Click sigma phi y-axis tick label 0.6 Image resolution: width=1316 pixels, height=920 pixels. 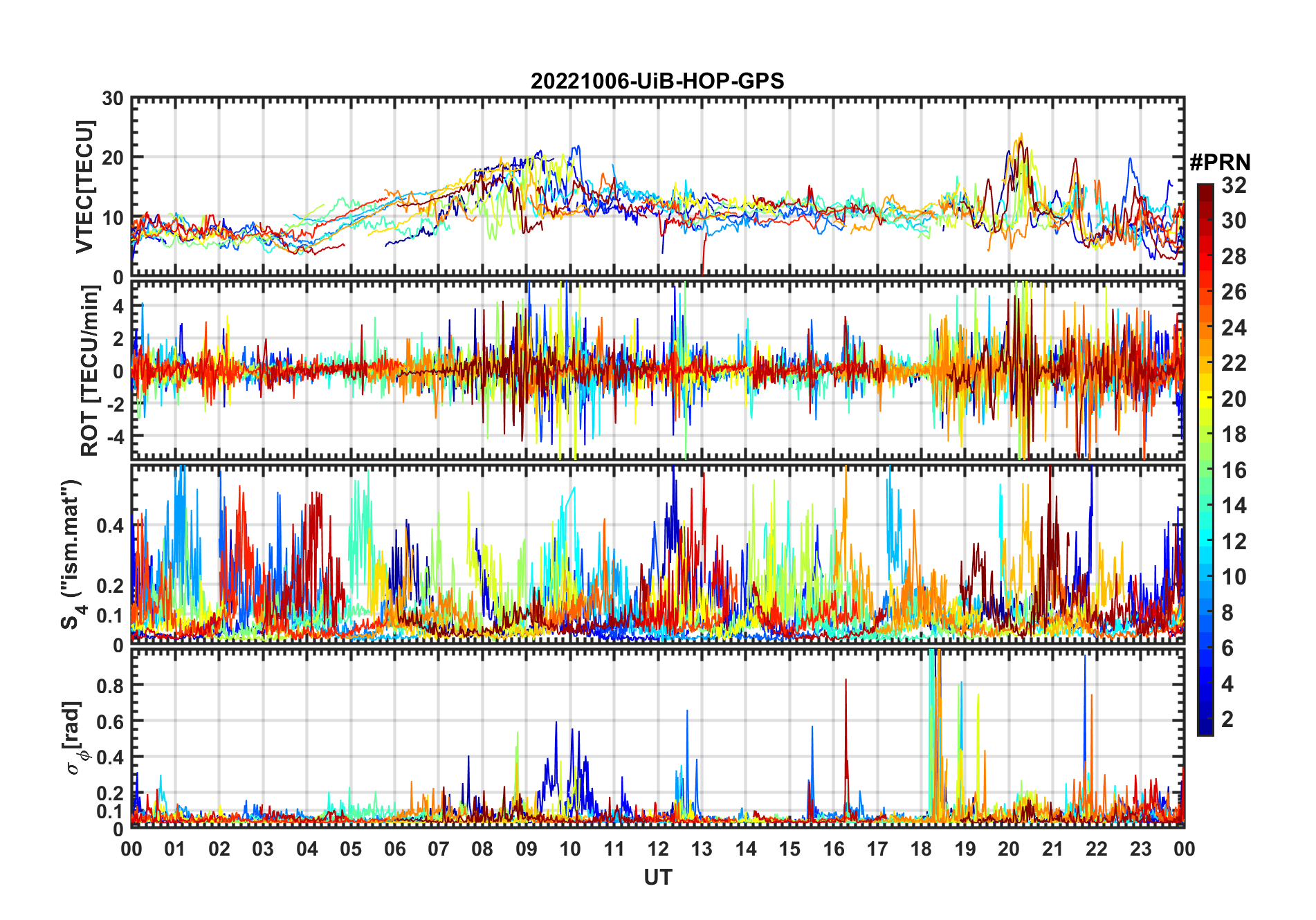coord(110,722)
